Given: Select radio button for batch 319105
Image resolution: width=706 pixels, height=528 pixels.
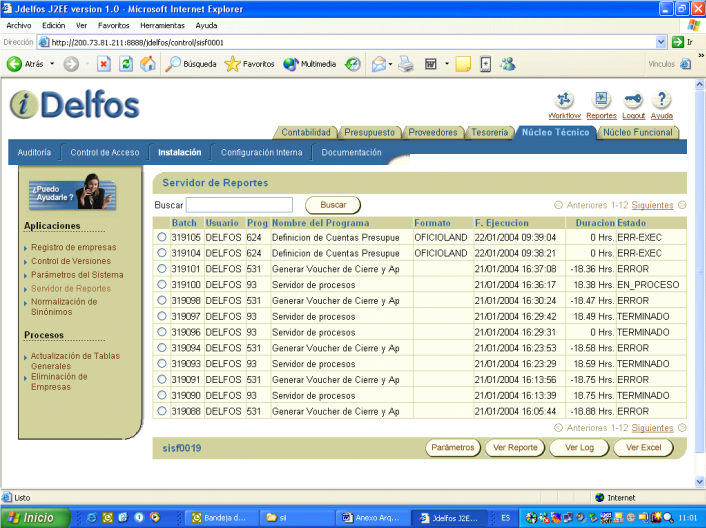Looking at the screenshot, I should tap(162, 237).
